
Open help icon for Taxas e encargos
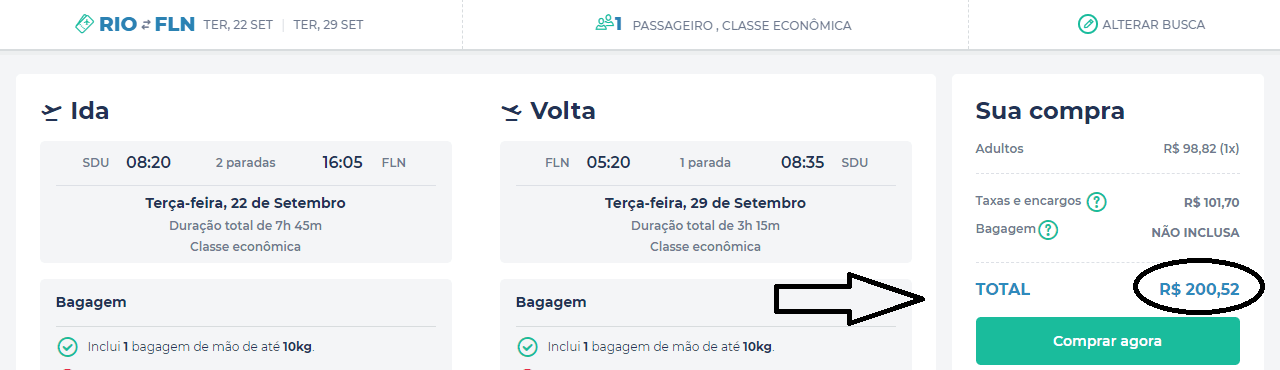pyautogui.click(x=1096, y=202)
